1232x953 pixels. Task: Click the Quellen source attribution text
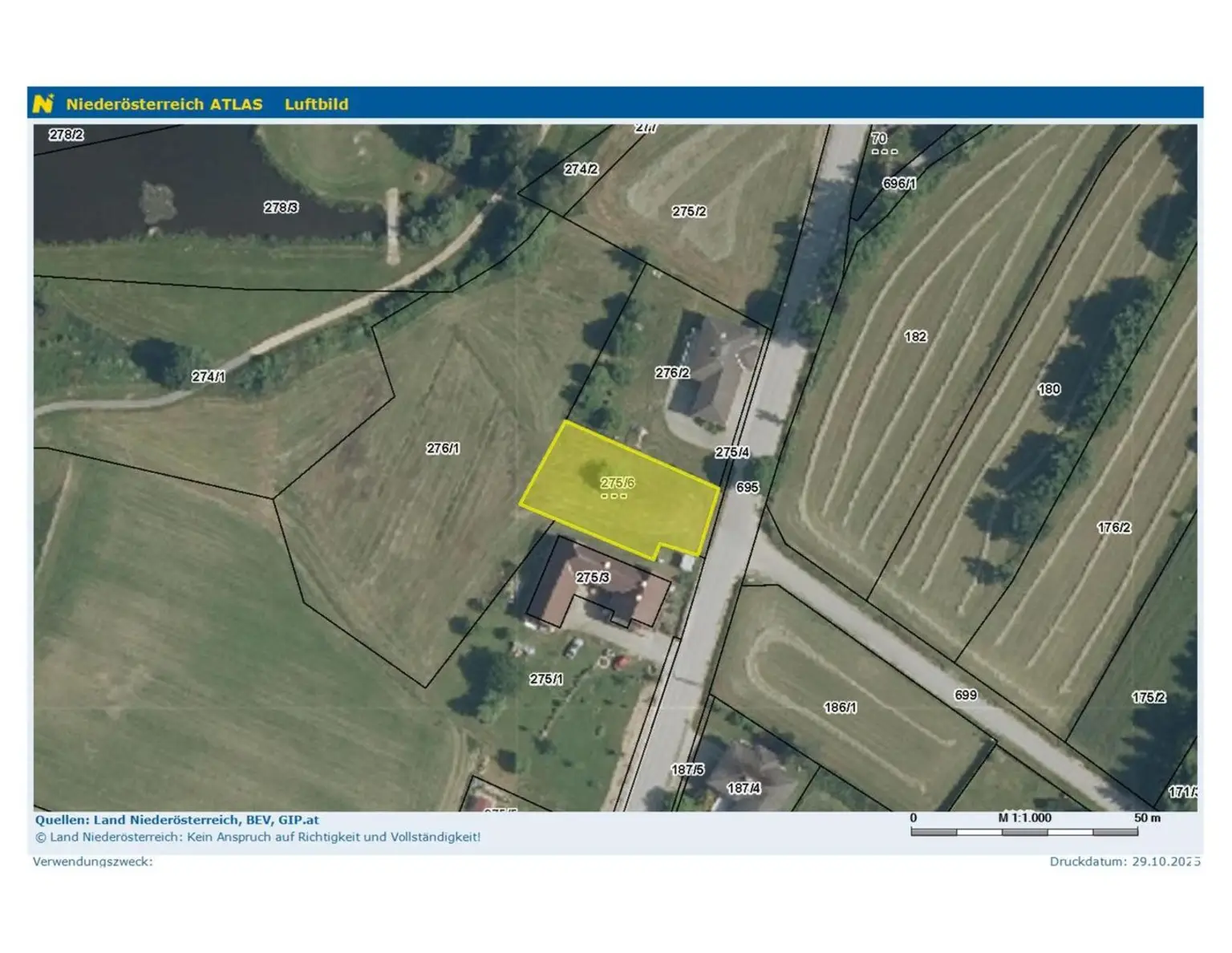point(176,820)
